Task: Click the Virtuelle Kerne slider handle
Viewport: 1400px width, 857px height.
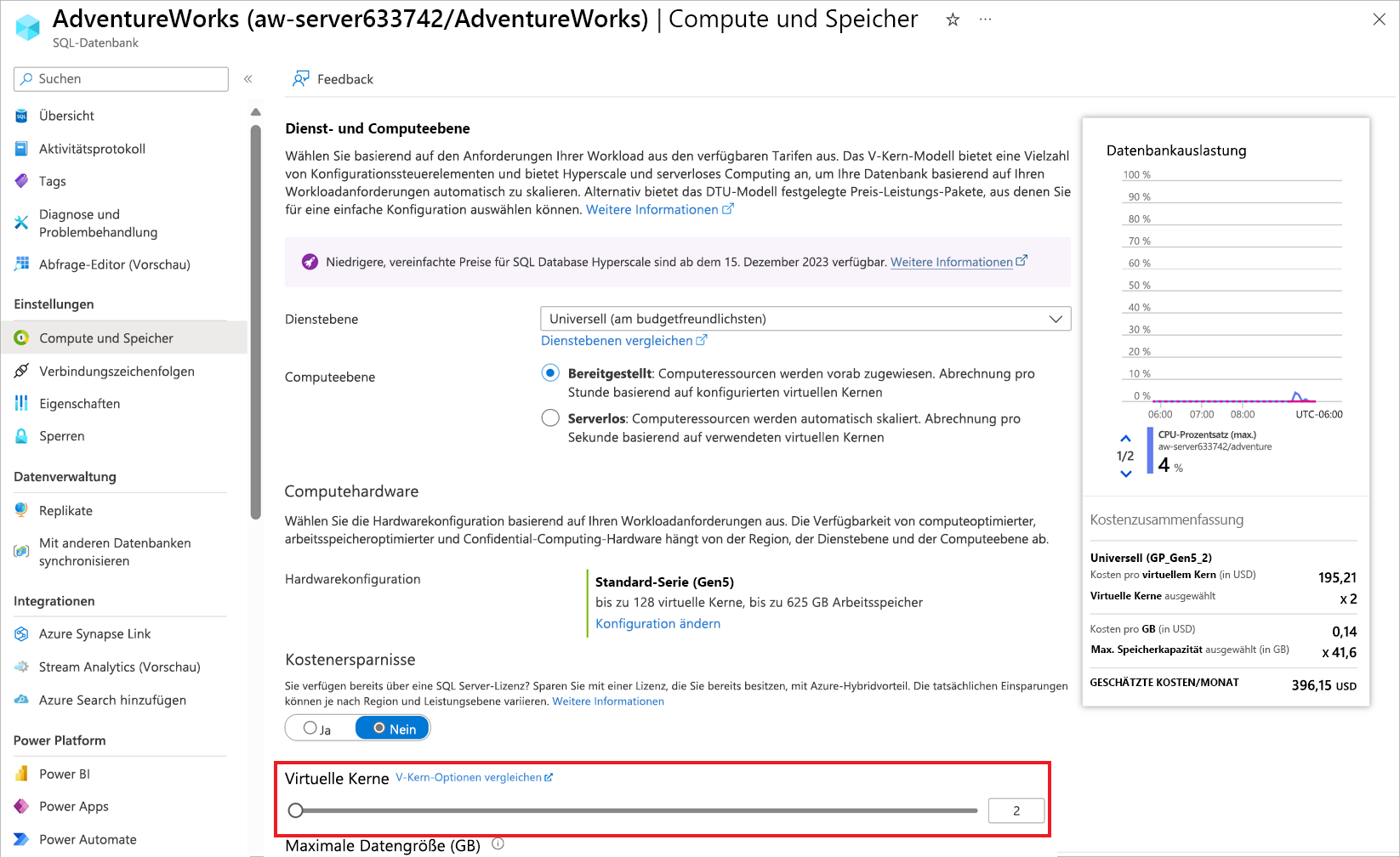Action: [295, 810]
